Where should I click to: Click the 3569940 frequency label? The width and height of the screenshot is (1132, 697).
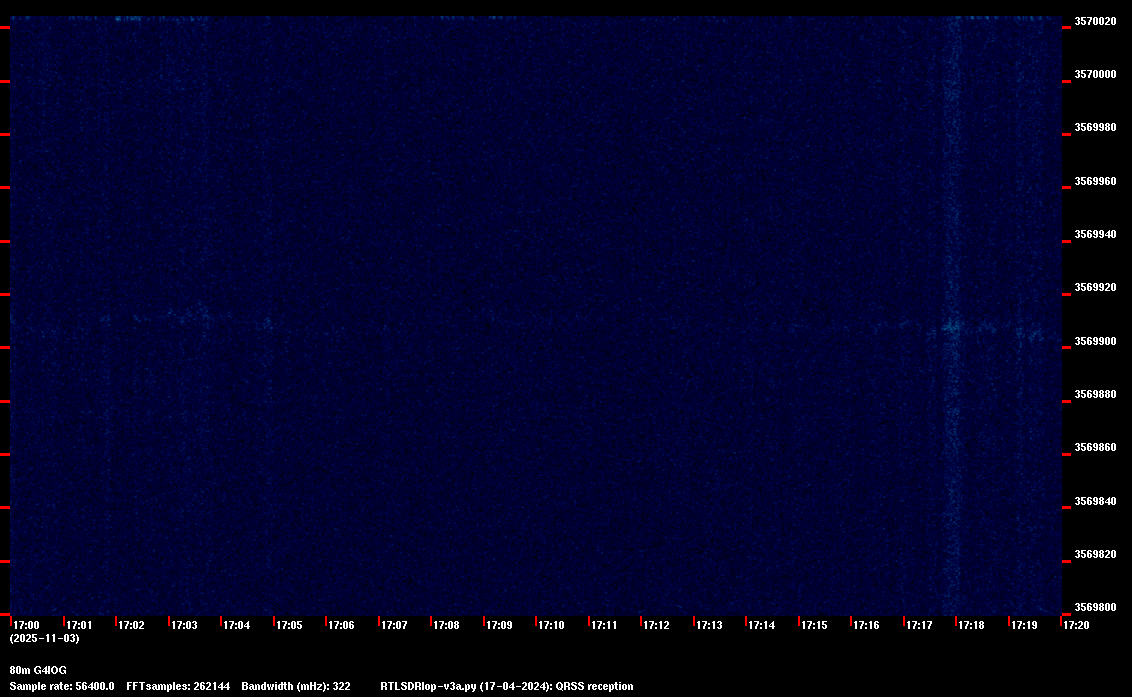(1095, 234)
